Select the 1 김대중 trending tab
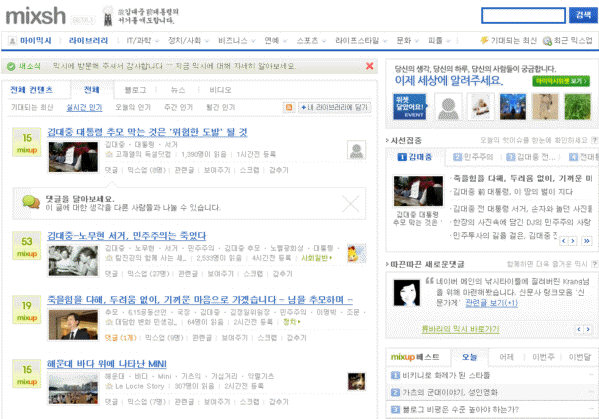 tap(415, 157)
